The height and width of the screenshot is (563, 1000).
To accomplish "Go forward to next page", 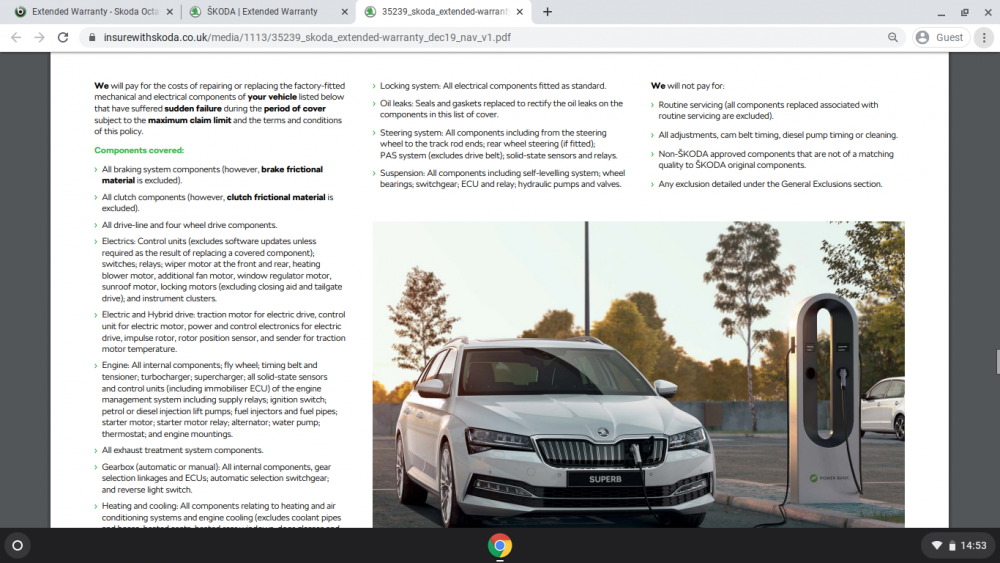I will (x=40, y=38).
